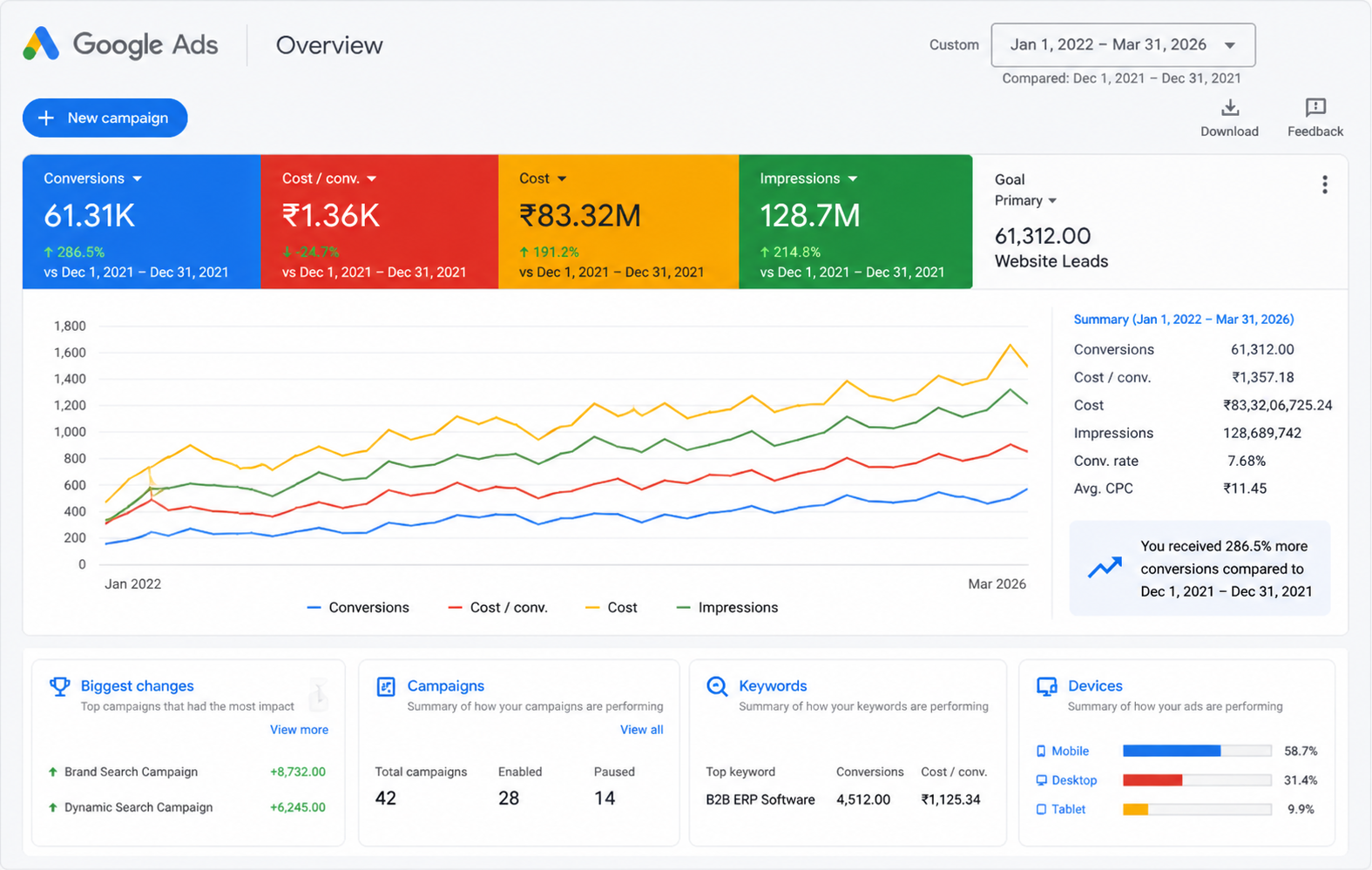This screenshot has width=1372, height=870.
Task: Click the Biggest changes trophy icon
Action: 59,686
